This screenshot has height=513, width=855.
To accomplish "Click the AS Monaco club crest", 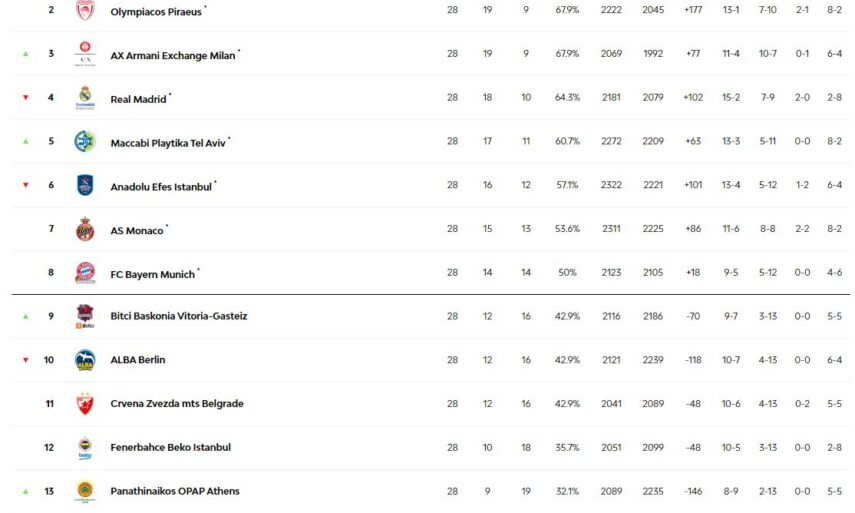I will point(85,229).
